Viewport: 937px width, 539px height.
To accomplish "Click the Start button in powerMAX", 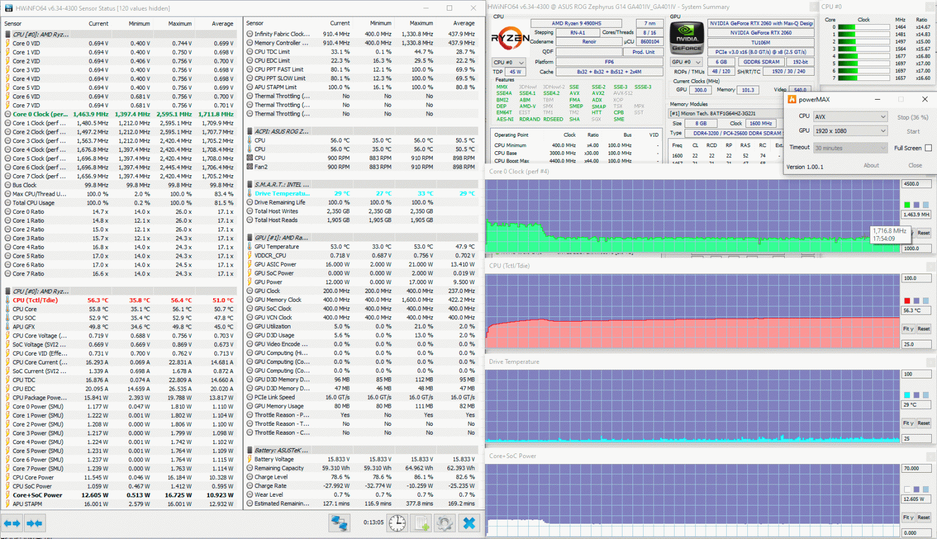I will coord(912,131).
